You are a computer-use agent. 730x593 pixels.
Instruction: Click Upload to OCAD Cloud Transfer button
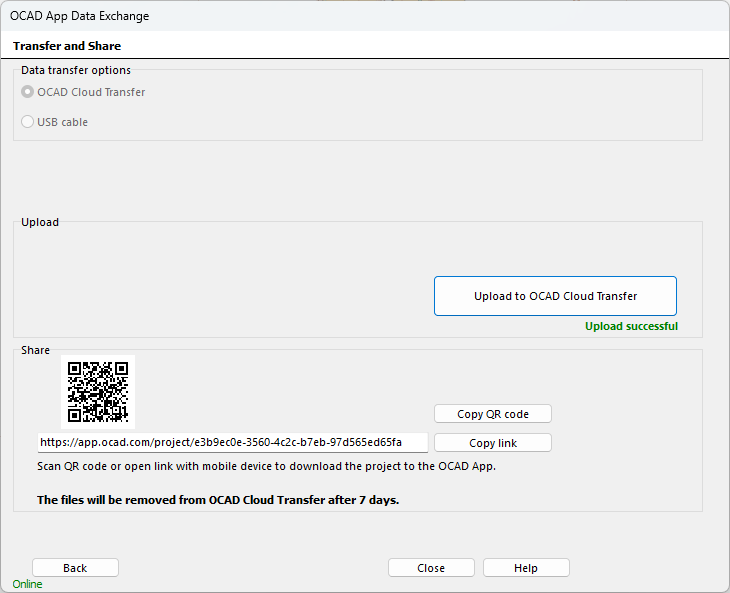[555, 296]
